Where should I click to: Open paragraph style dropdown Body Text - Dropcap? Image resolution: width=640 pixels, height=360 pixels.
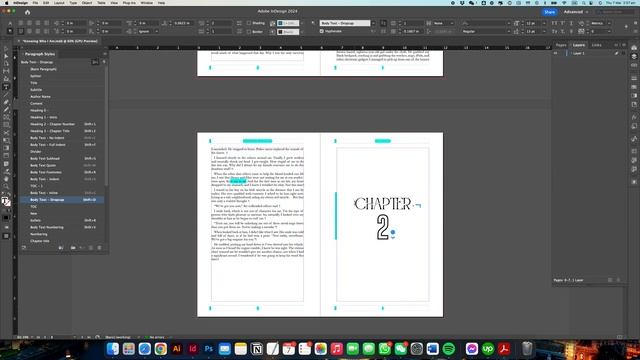(x=373, y=23)
